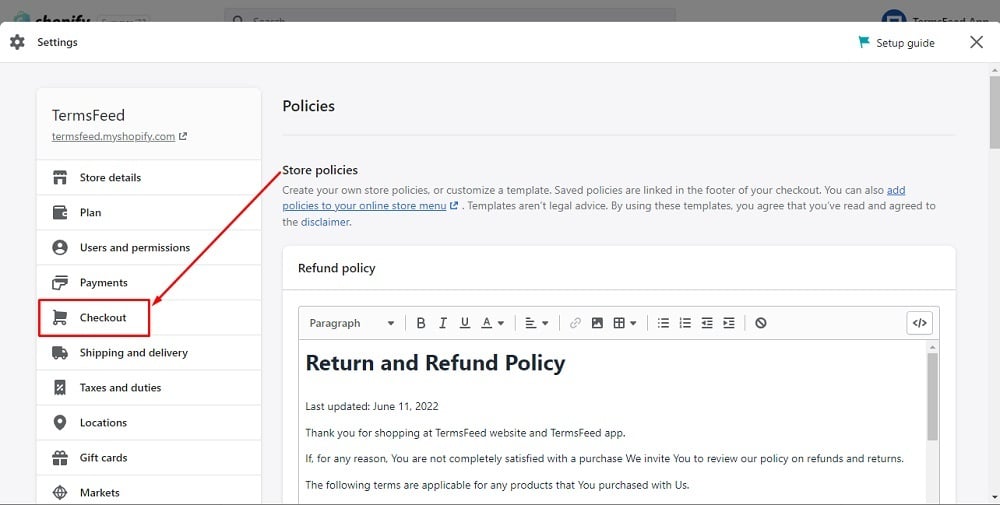Click the shopping cart icon beside Checkout

click(60, 318)
